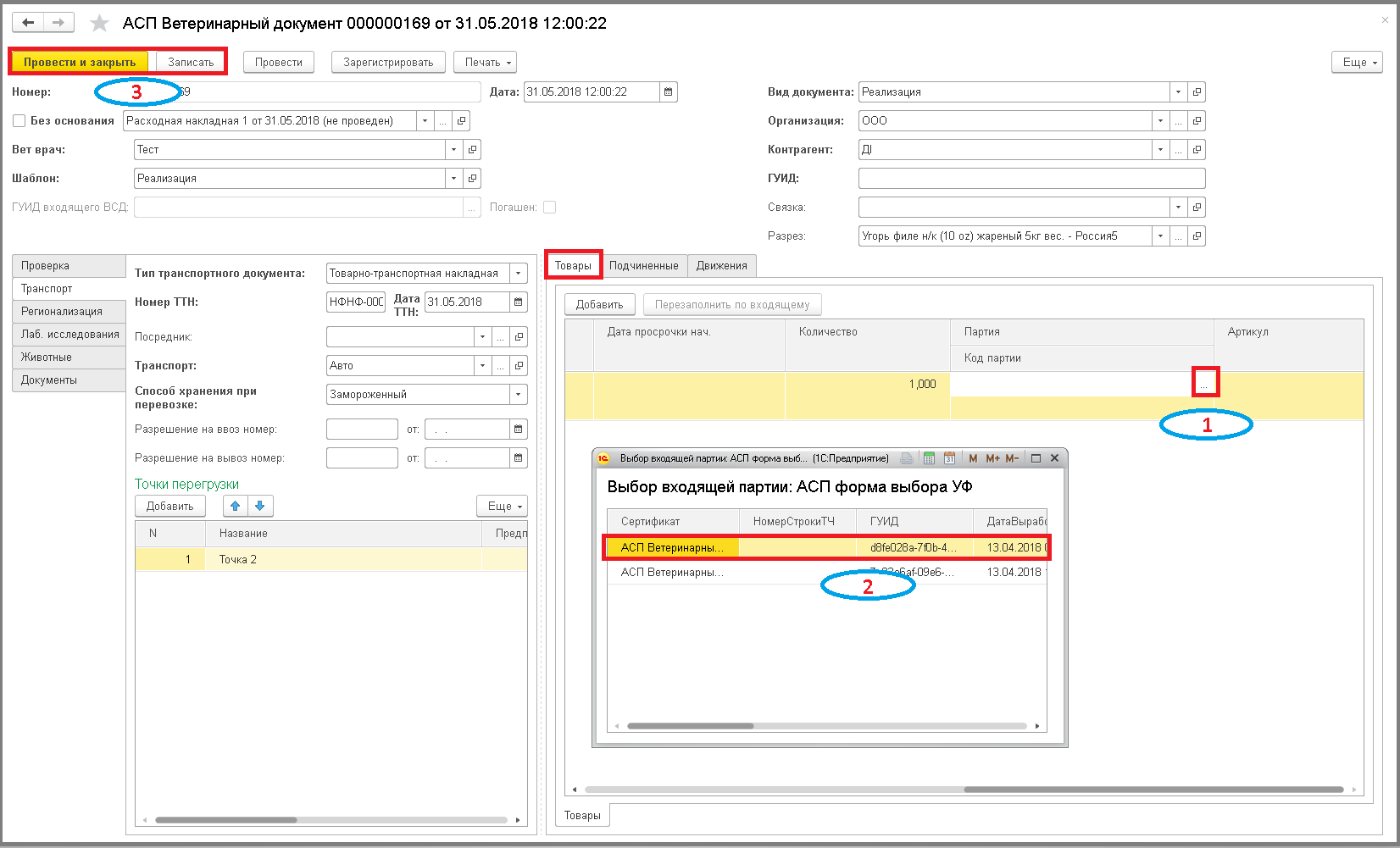Open the Движения tab
The height and width of the screenshot is (848, 1400).
pyautogui.click(x=722, y=265)
